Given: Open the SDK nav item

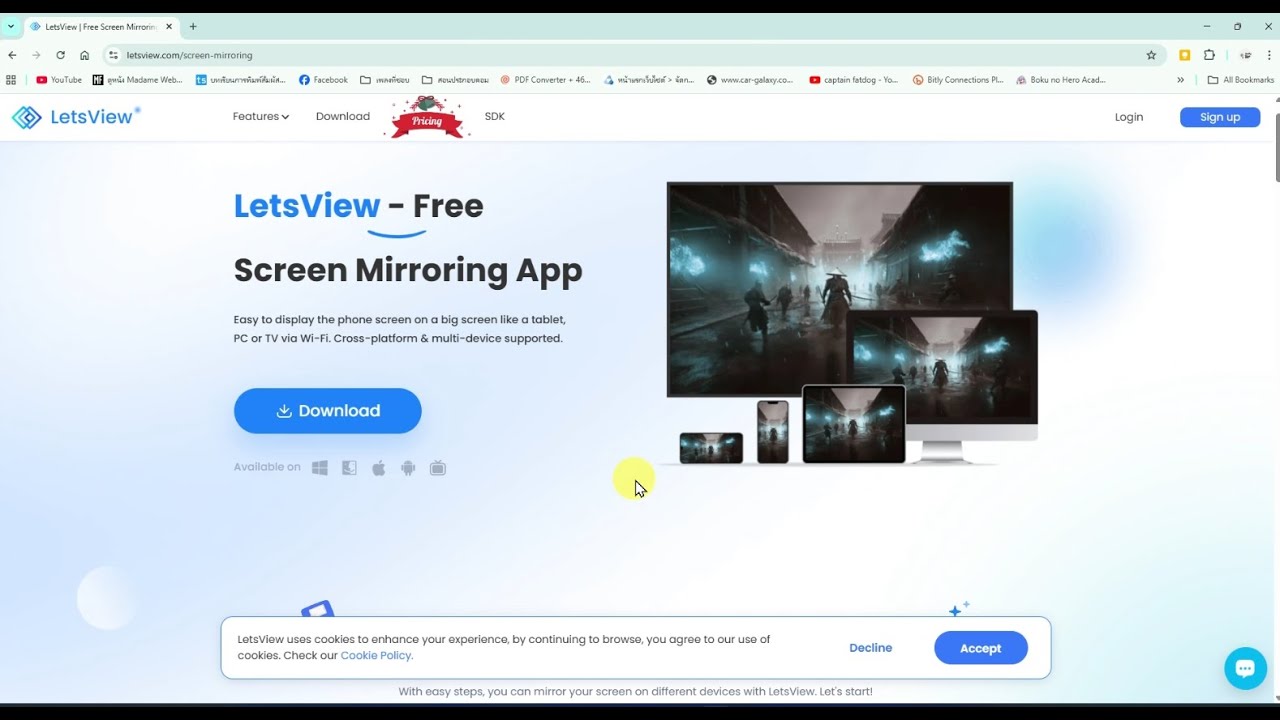Looking at the screenshot, I should [x=495, y=117].
